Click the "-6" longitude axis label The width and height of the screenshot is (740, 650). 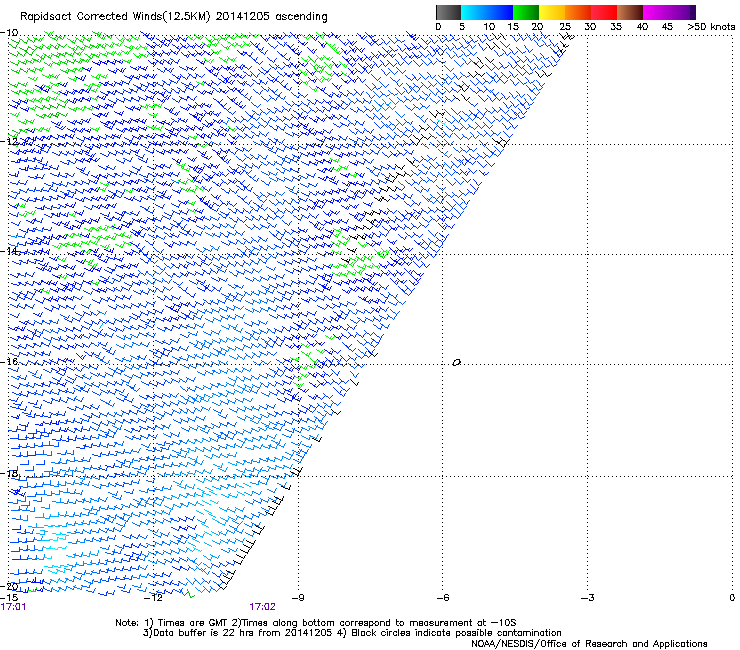point(442,598)
